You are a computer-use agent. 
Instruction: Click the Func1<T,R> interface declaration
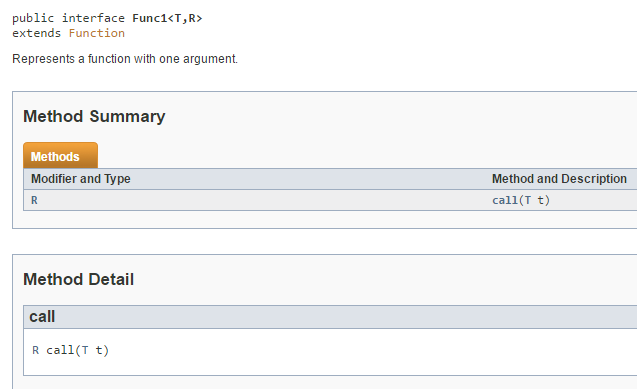point(167,18)
